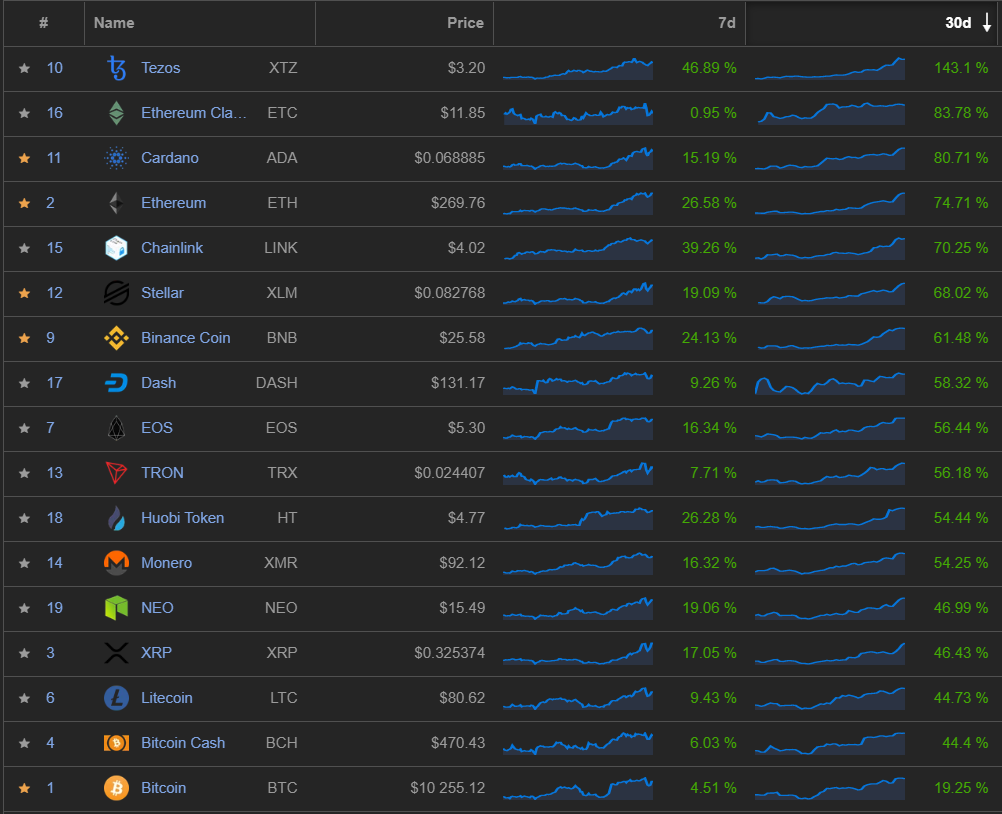
Task: Click the Chainlink cube icon
Action: click(x=116, y=248)
